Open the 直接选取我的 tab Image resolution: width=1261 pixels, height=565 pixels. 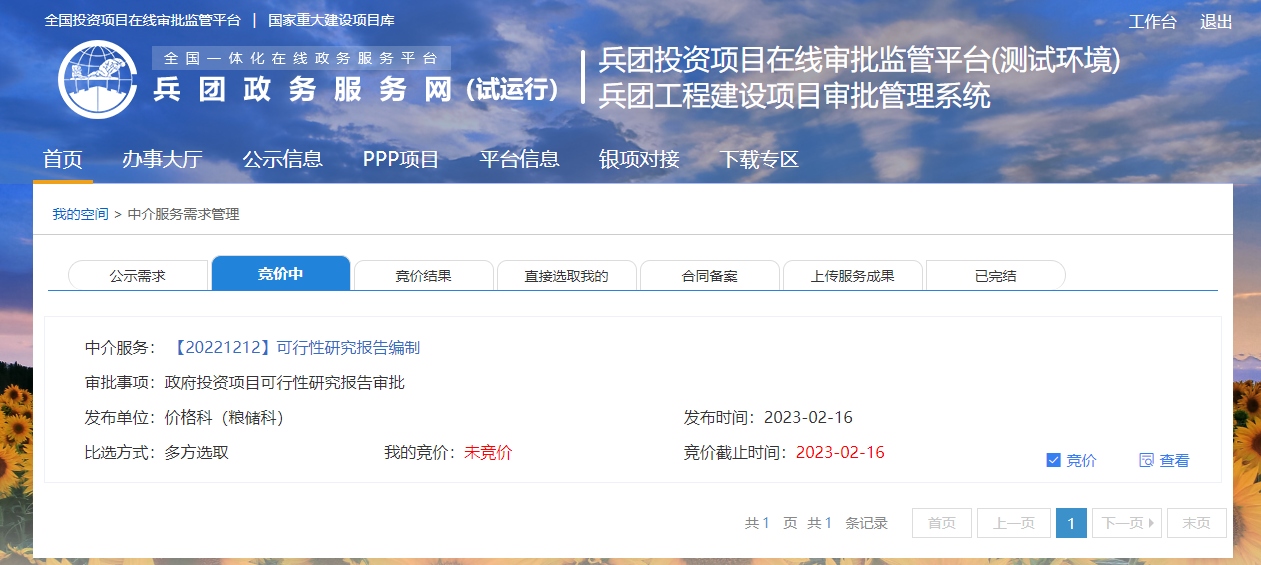(x=566, y=276)
